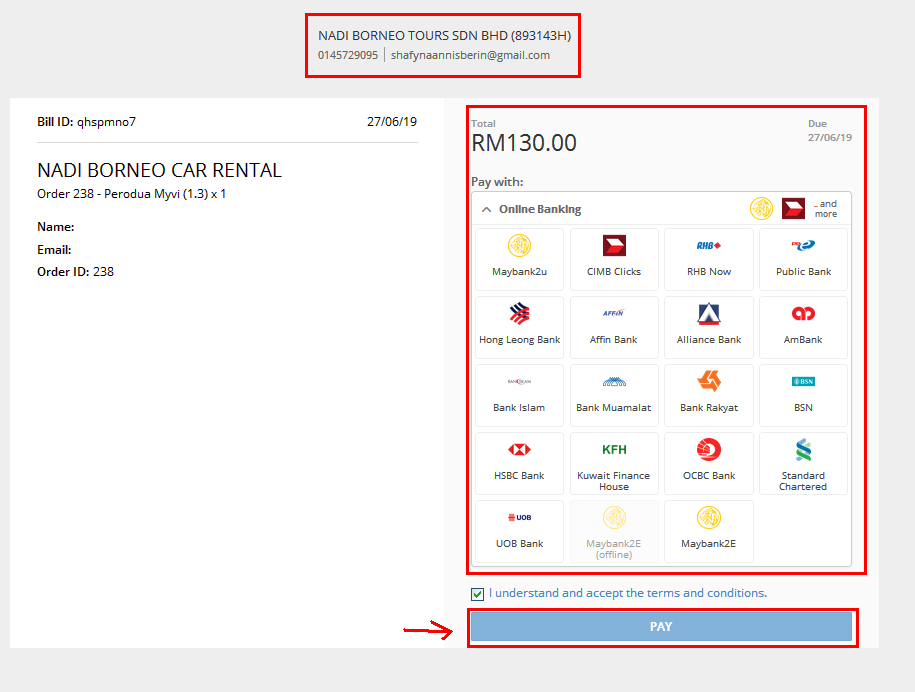The image size is (915, 692).
Task: Choose CIMB Clicks bank option
Action: point(614,258)
